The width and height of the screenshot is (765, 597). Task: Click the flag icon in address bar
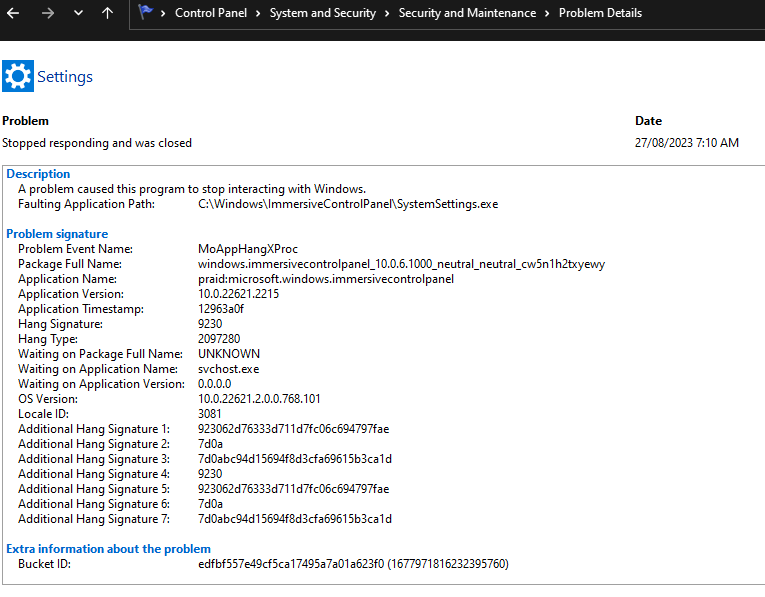tap(145, 12)
